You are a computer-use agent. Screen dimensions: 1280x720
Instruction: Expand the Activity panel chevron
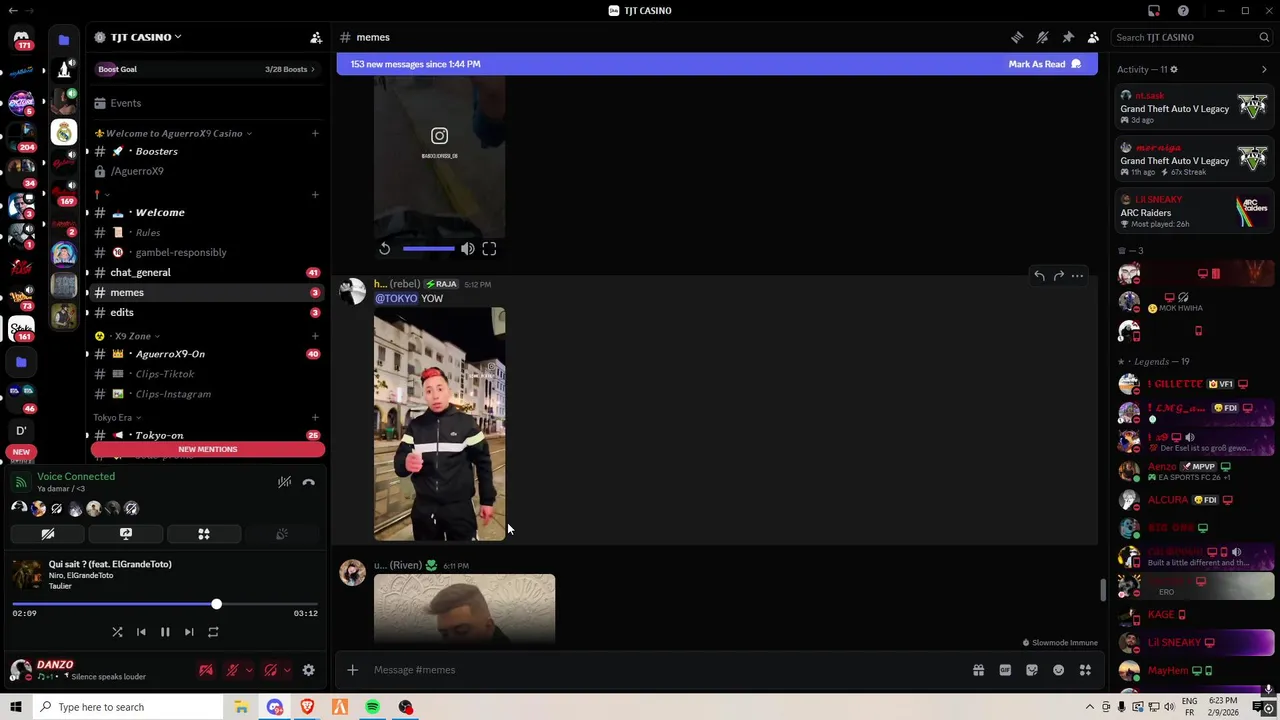[1264, 69]
